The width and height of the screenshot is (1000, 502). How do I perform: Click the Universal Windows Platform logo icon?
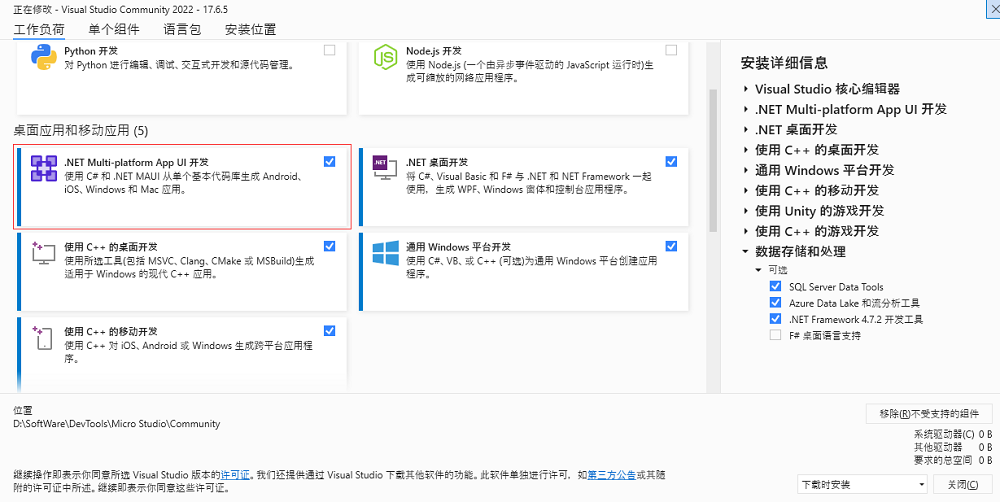pyautogui.click(x=386, y=253)
